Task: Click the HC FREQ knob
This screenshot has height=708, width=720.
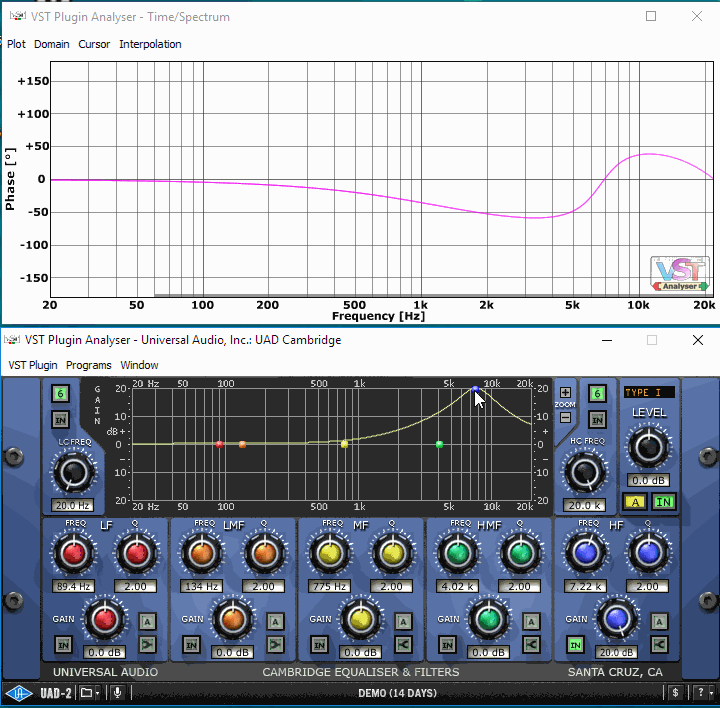Action: 585,472
